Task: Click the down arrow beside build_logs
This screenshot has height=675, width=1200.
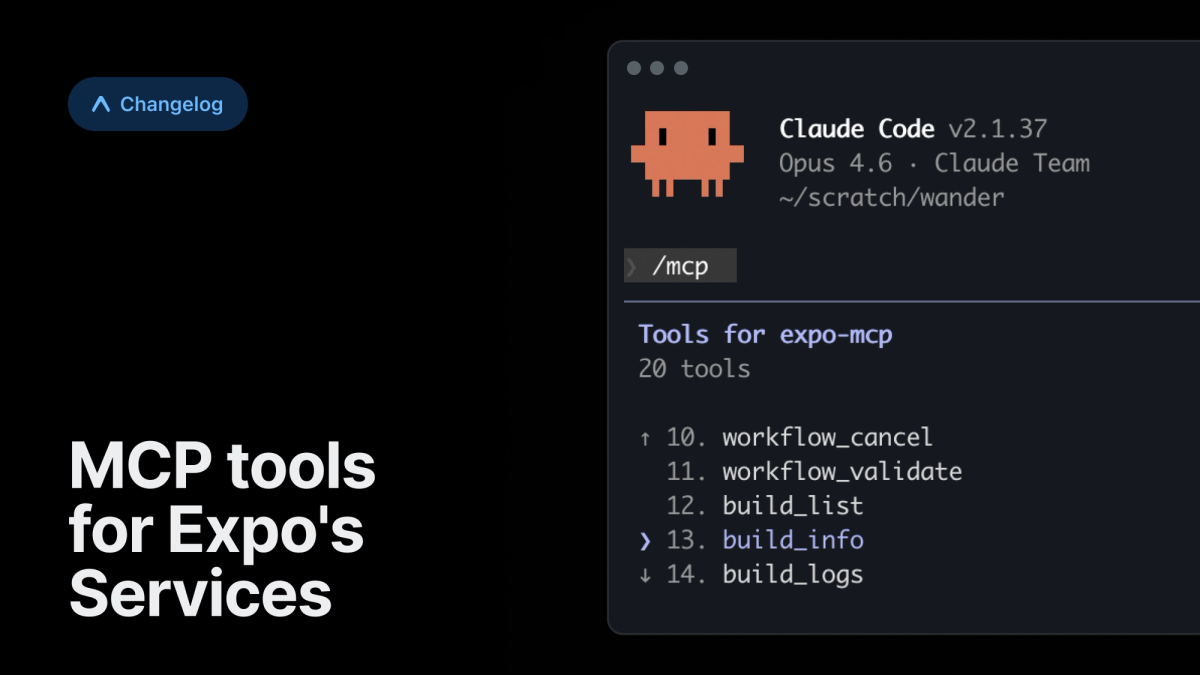Action: point(645,575)
